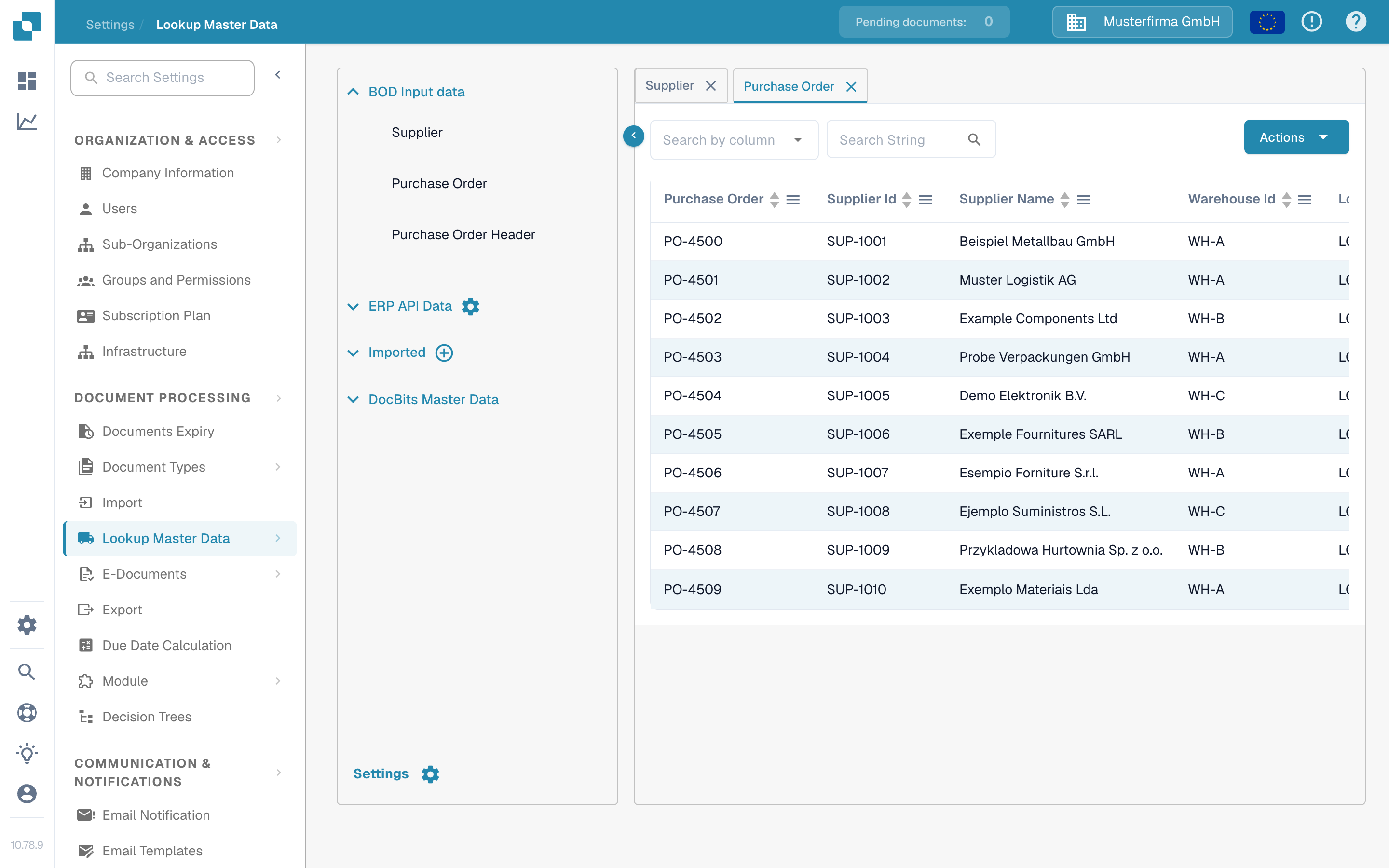Screen dimensions: 1389x868
Task: Expand the DocBits Master Data section
Action: pyautogui.click(x=353, y=400)
